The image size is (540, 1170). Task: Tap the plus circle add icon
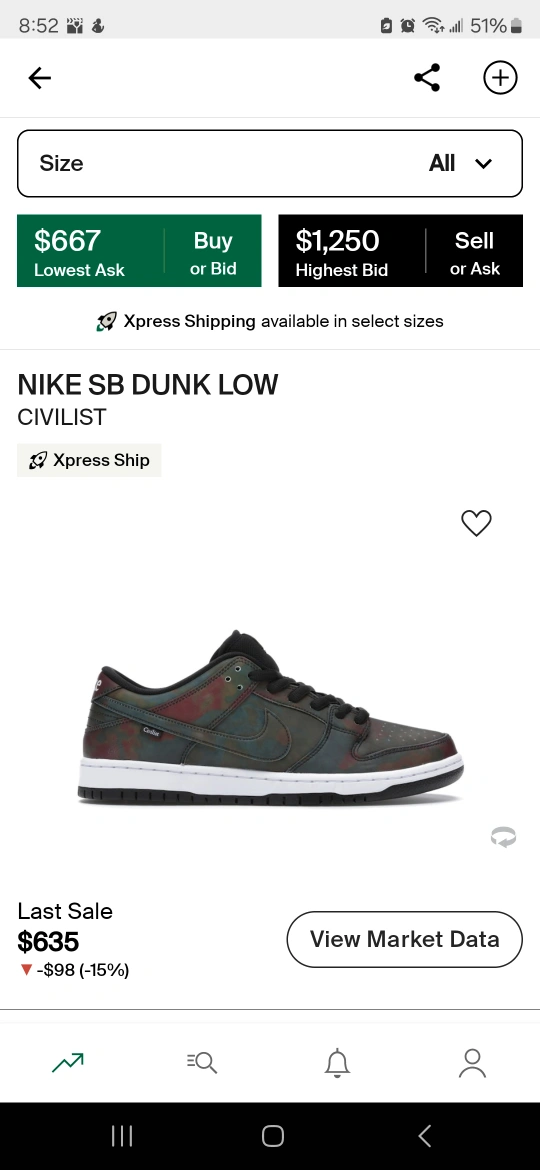(500, 78)
